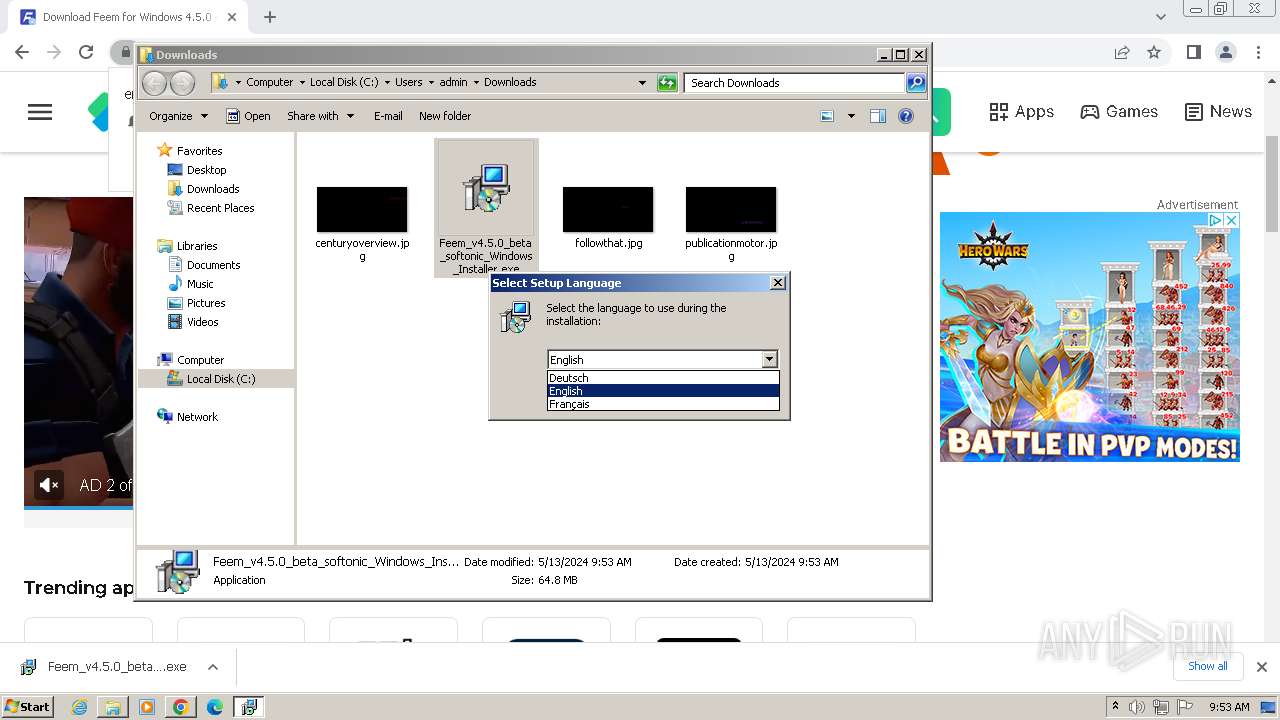Create a New folder
This screenshot has height=720, width=1280.
coord(445,116)
